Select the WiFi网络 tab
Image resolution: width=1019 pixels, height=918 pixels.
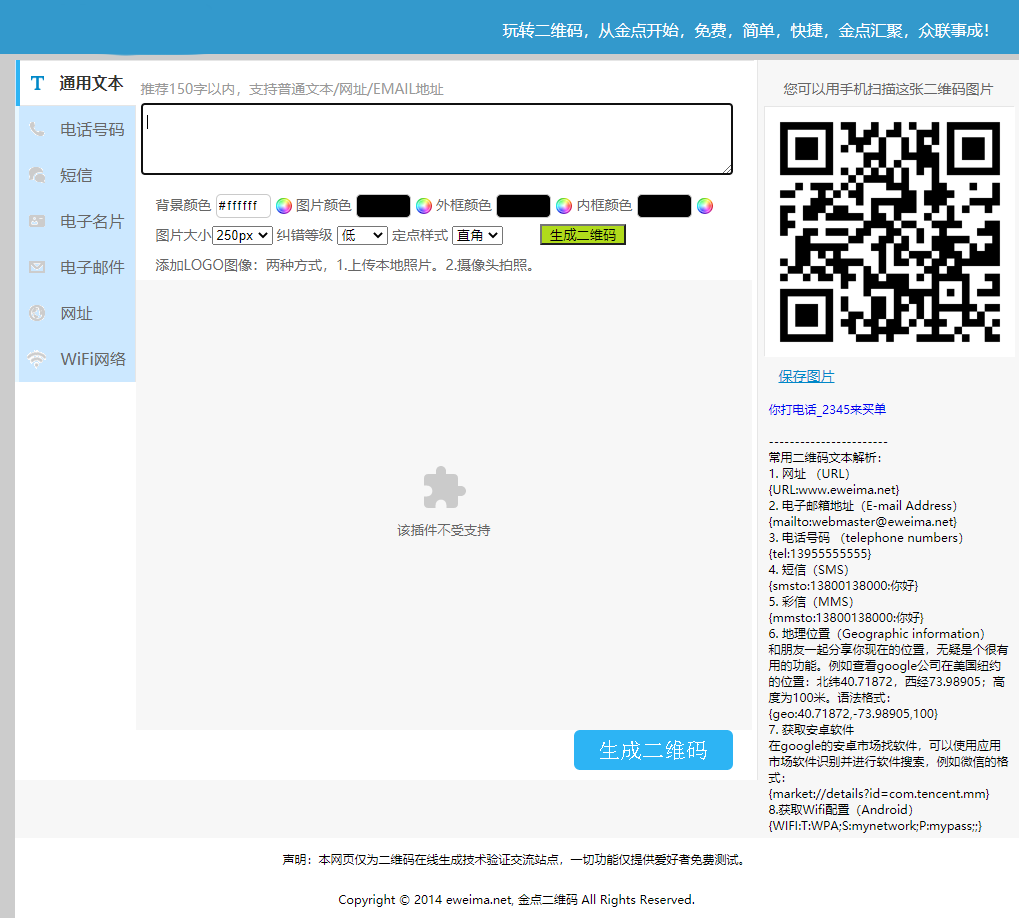point(77,359)
